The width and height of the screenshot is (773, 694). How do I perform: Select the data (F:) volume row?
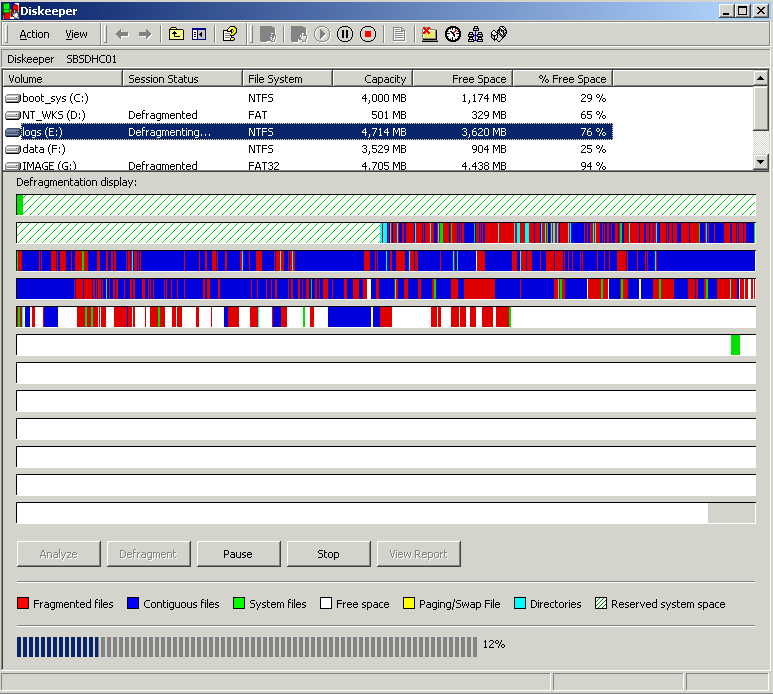[308, 149]
